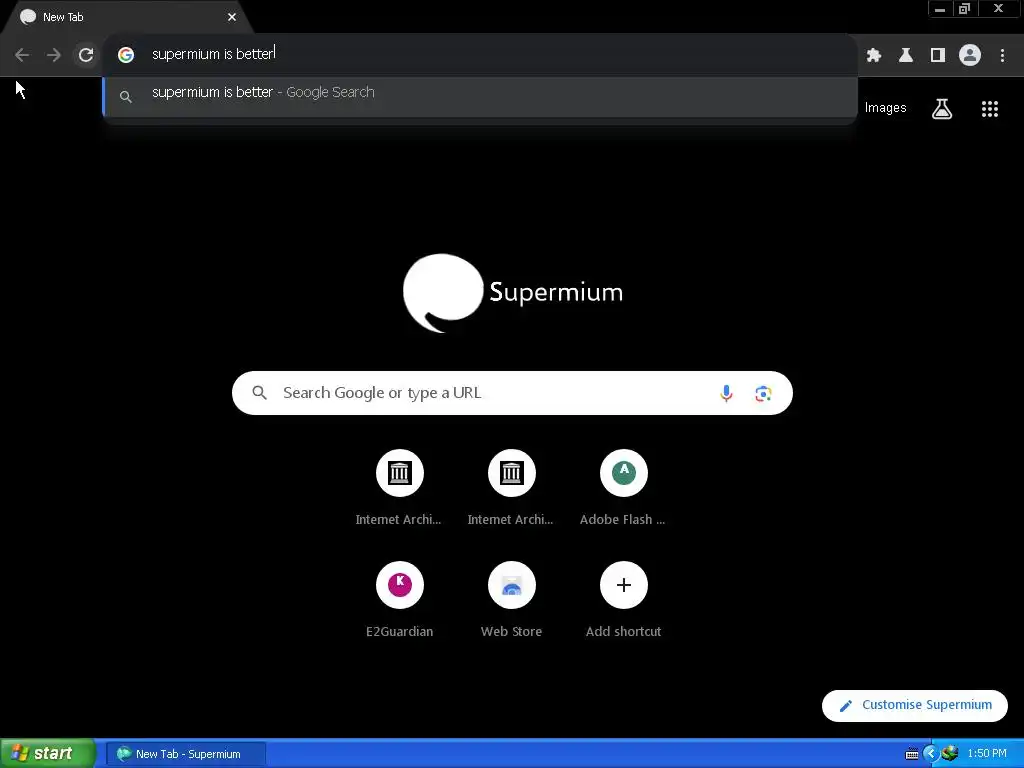Click the browser forward arrow
This screenshot has width=1024, height=768.
click(54, 55)
